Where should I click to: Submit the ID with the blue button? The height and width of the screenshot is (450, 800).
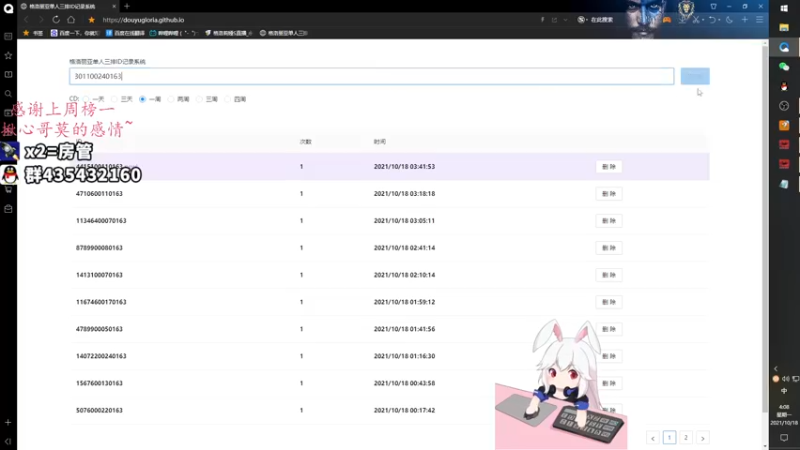[x=695, y=76]
